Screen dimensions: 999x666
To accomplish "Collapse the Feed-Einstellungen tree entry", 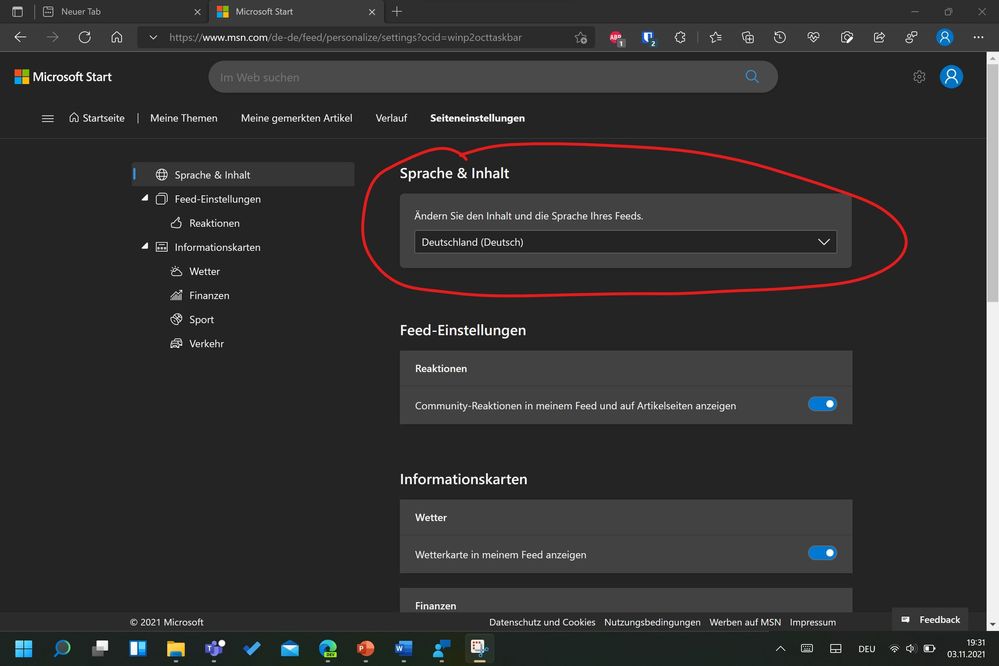I will (145, 199).
